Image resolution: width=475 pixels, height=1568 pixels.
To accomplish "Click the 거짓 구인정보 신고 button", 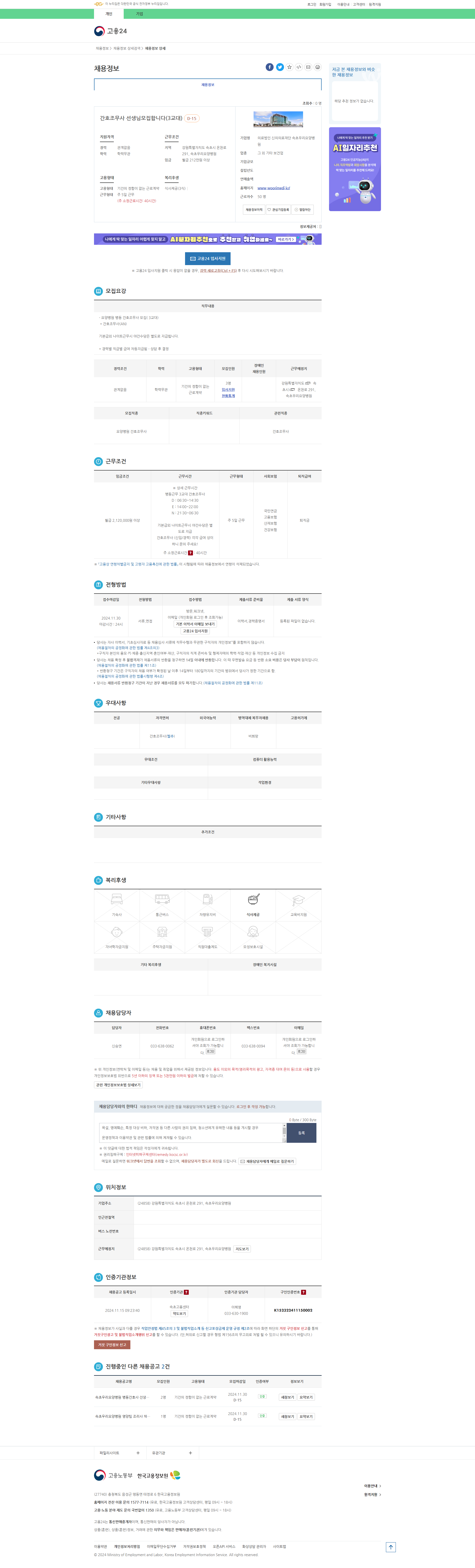I will (112, 1344).
